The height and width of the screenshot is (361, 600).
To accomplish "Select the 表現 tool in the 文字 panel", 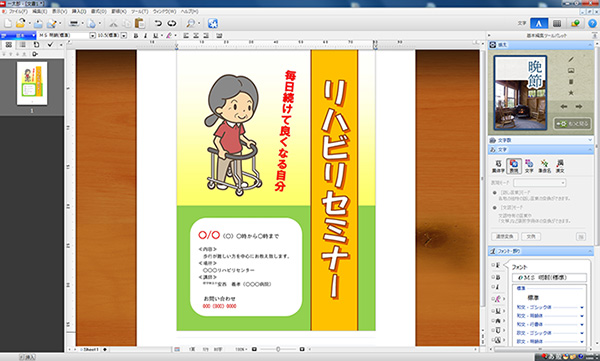I will pyautogui.click(x=514, y=166).
